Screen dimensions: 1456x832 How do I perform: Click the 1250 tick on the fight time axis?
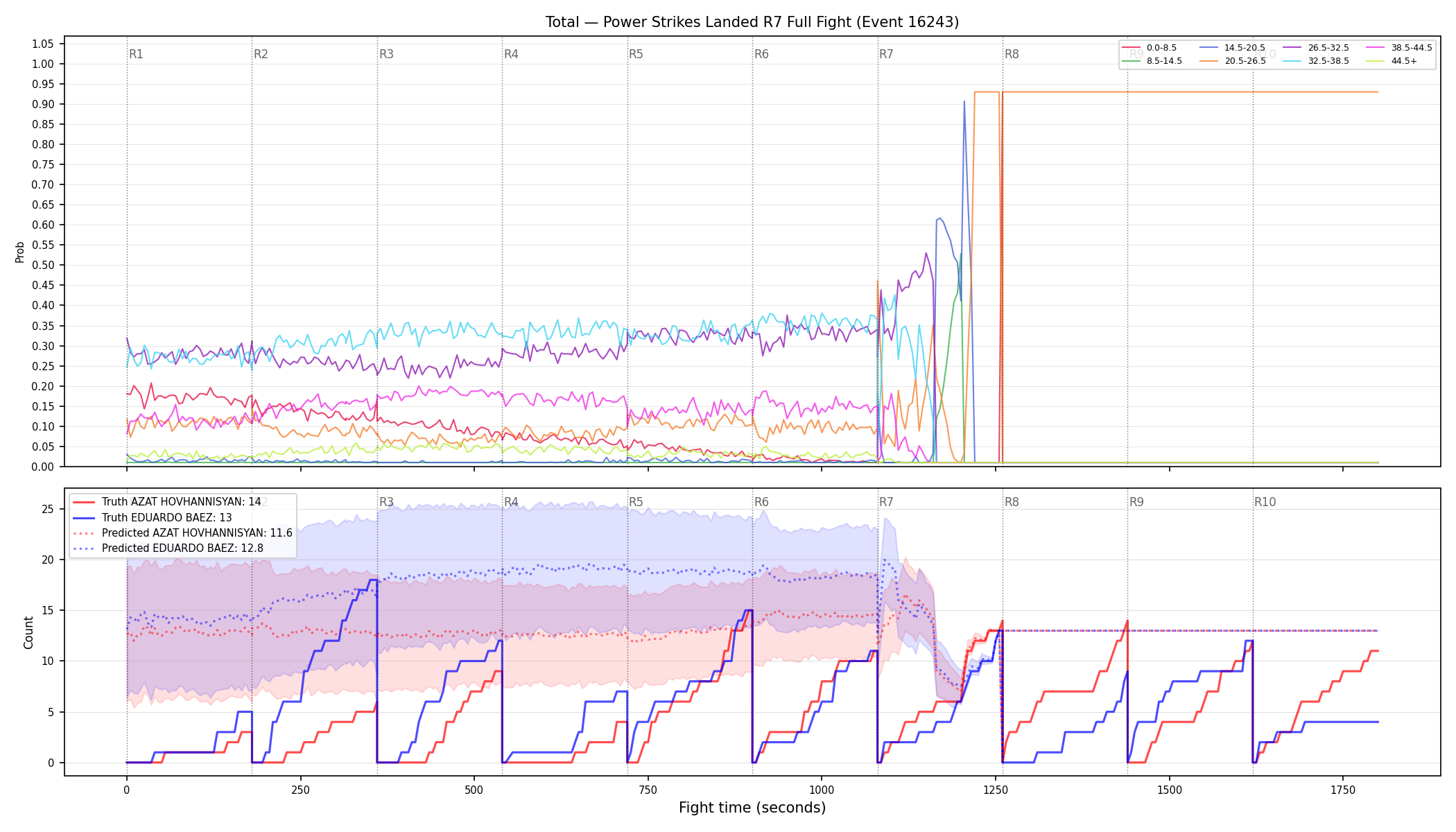pyautogui.click(x=996, y=790)
